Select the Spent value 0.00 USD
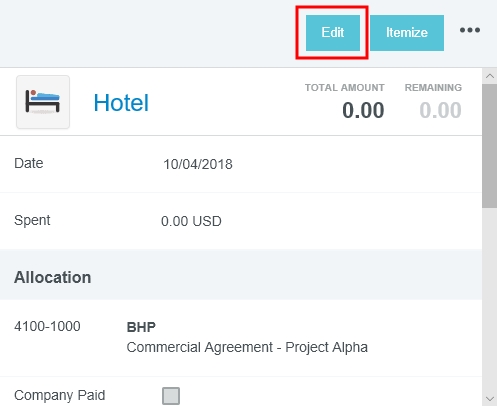 191,221
